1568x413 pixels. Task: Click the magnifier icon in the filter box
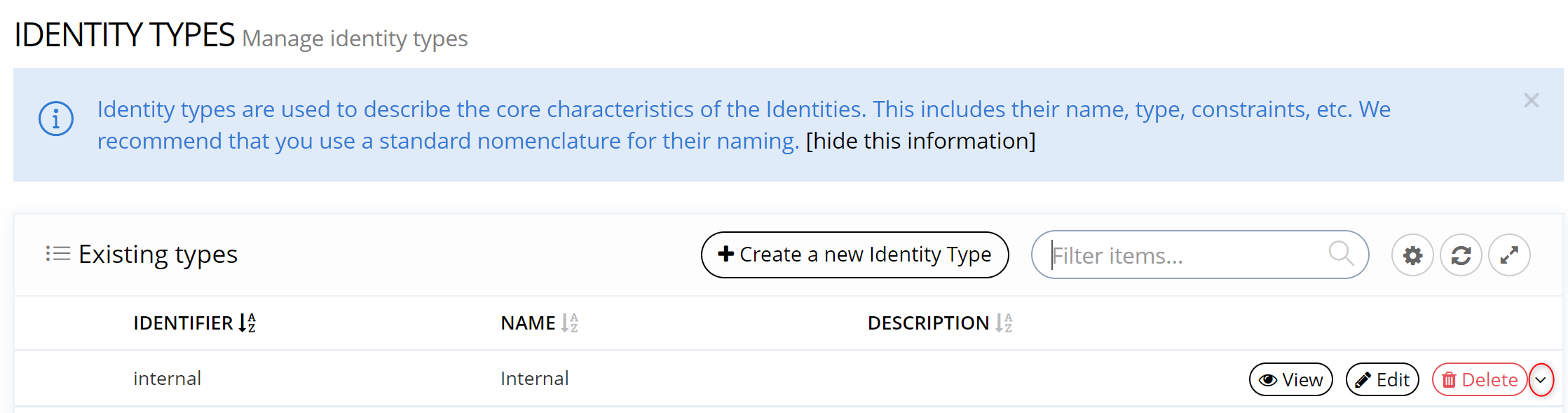[x=1341, y=254]
